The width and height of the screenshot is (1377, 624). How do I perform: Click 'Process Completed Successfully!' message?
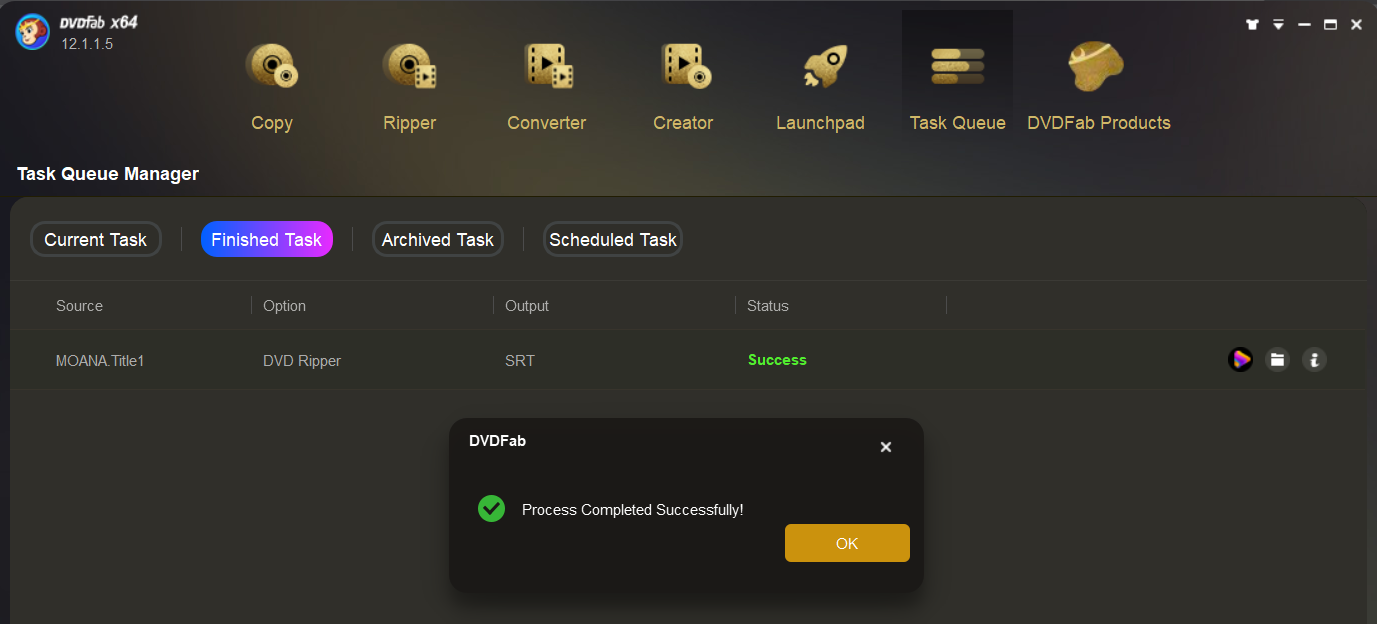633,510
